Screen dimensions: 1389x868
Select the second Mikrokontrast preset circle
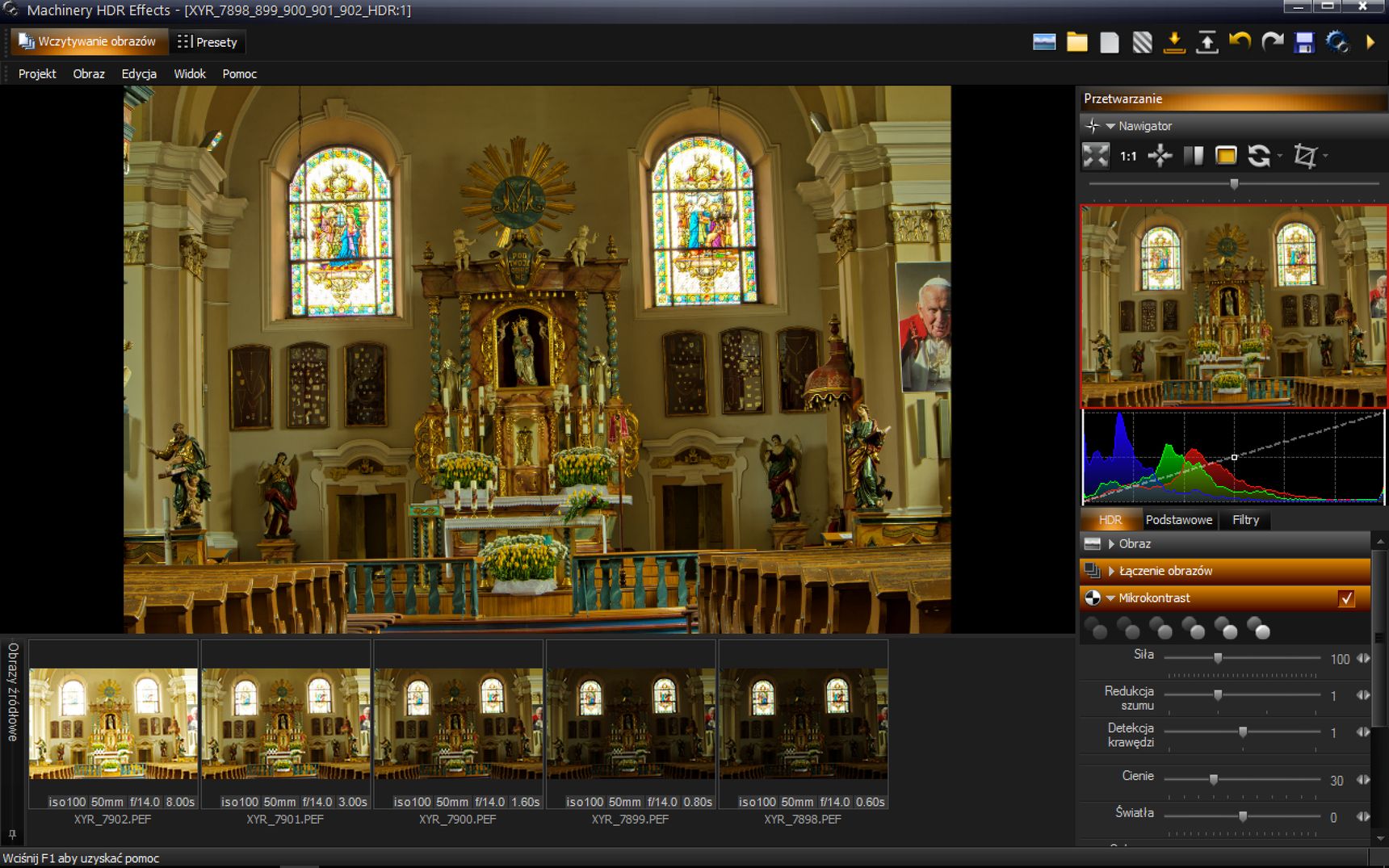tap(1129, 628)
